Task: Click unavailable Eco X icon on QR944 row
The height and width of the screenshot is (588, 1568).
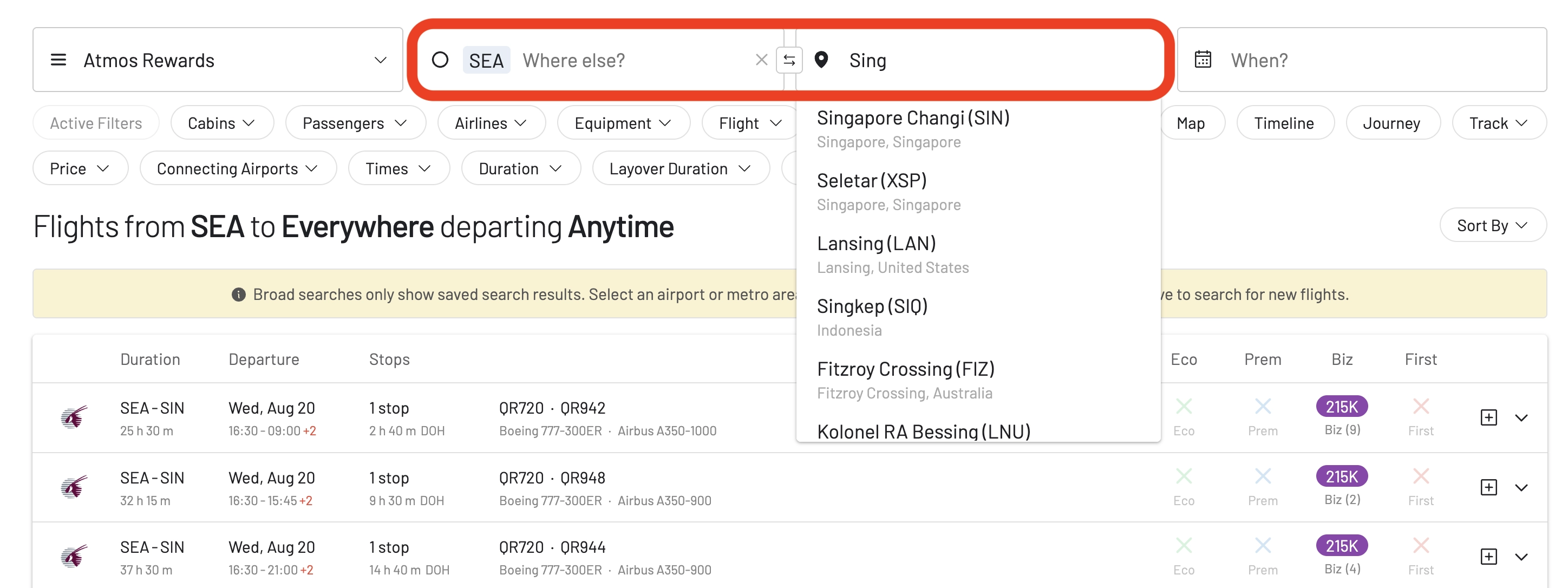Action: pos(1183,545)
